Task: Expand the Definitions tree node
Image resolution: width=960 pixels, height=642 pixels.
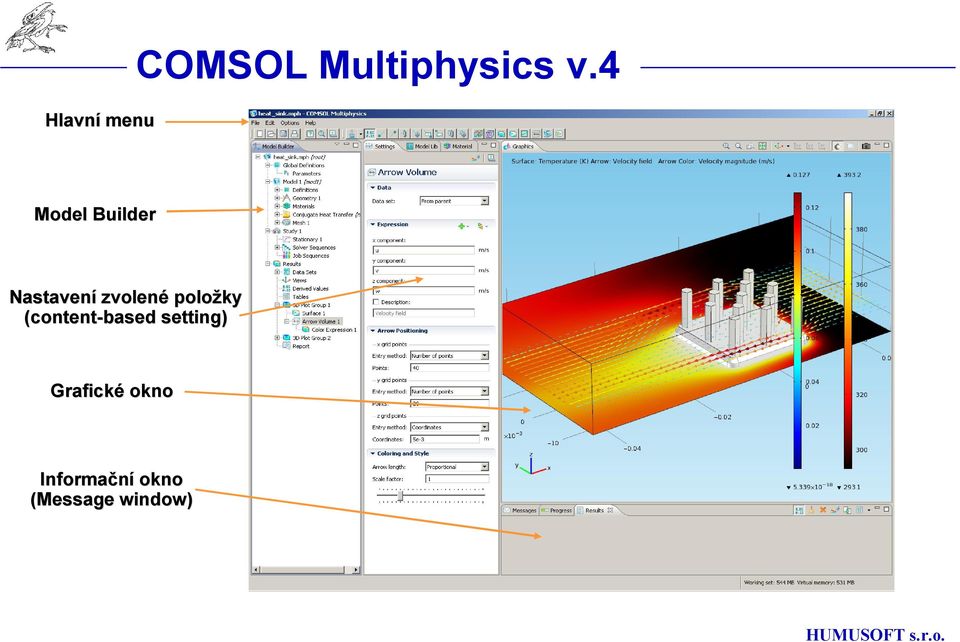Action: point(277,190)
